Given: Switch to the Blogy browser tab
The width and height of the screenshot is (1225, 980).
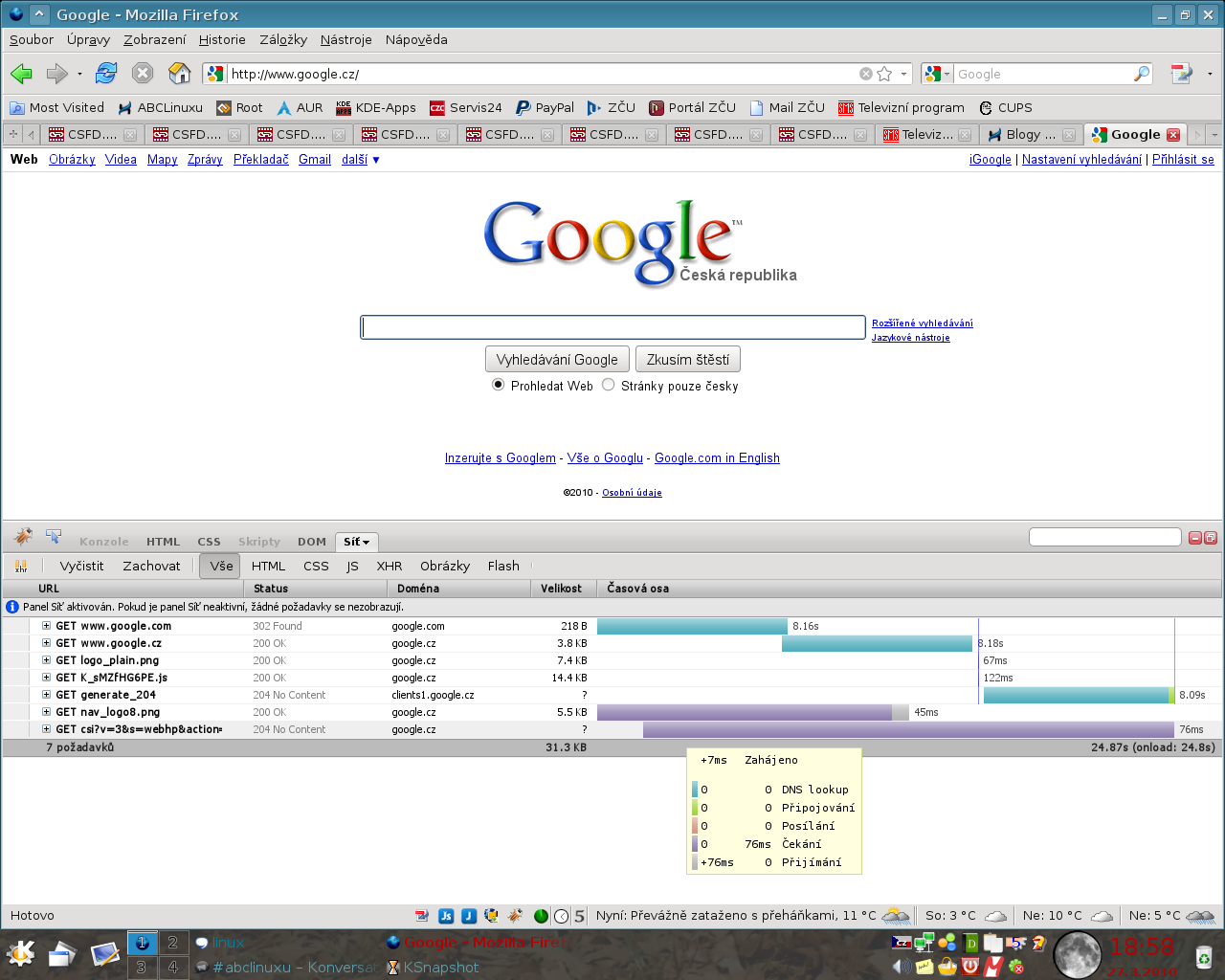Looking at the screenshot, I should 1031,135.
